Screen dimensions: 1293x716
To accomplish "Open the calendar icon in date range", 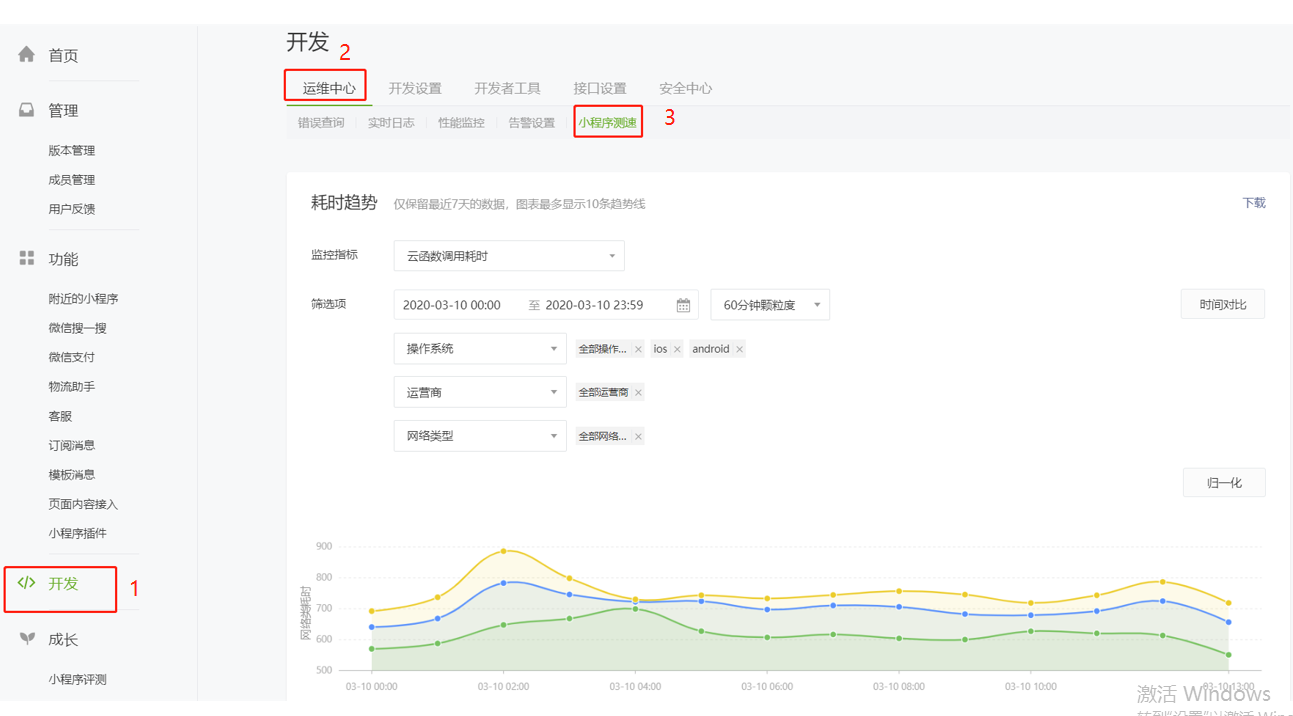I will [683, 305].
